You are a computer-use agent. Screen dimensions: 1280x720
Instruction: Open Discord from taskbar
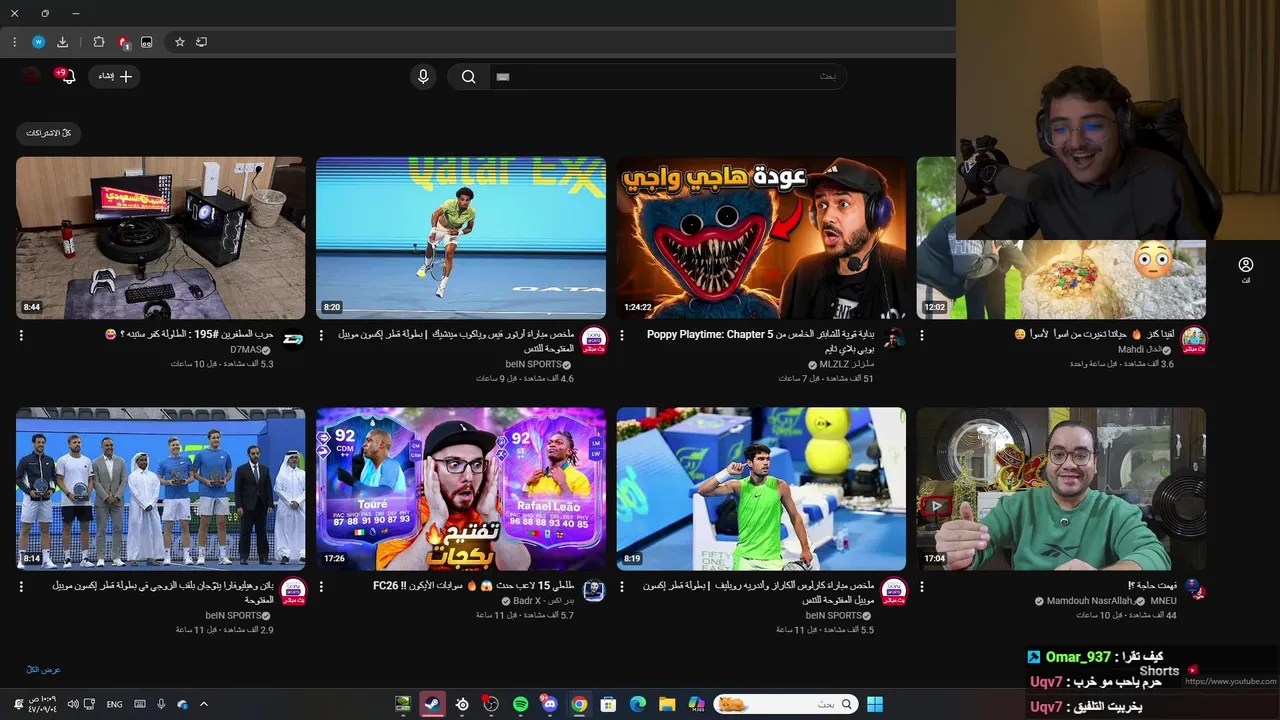(x=549, y=704)
